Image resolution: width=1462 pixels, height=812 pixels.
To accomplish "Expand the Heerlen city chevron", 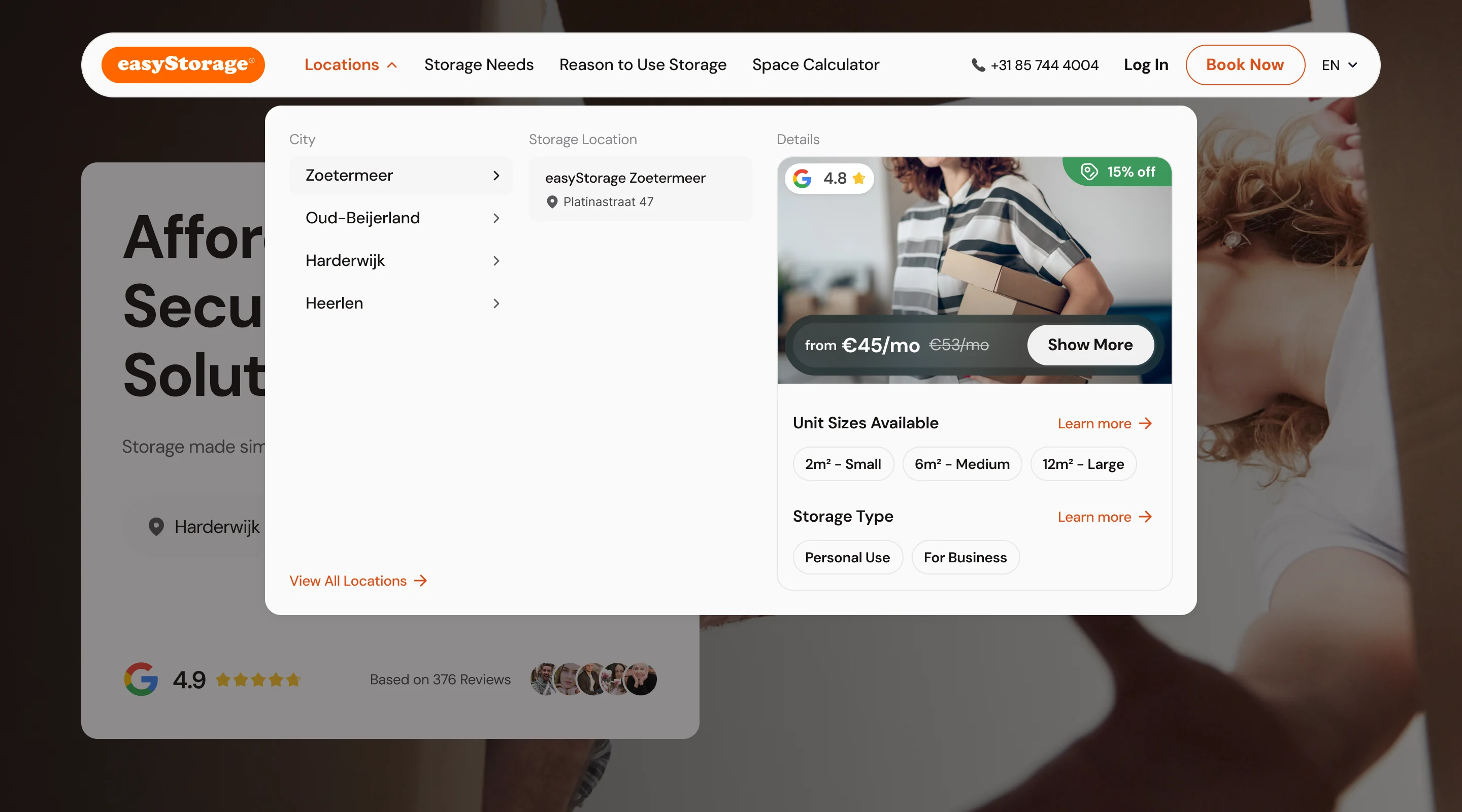I will tap(496, 303).
